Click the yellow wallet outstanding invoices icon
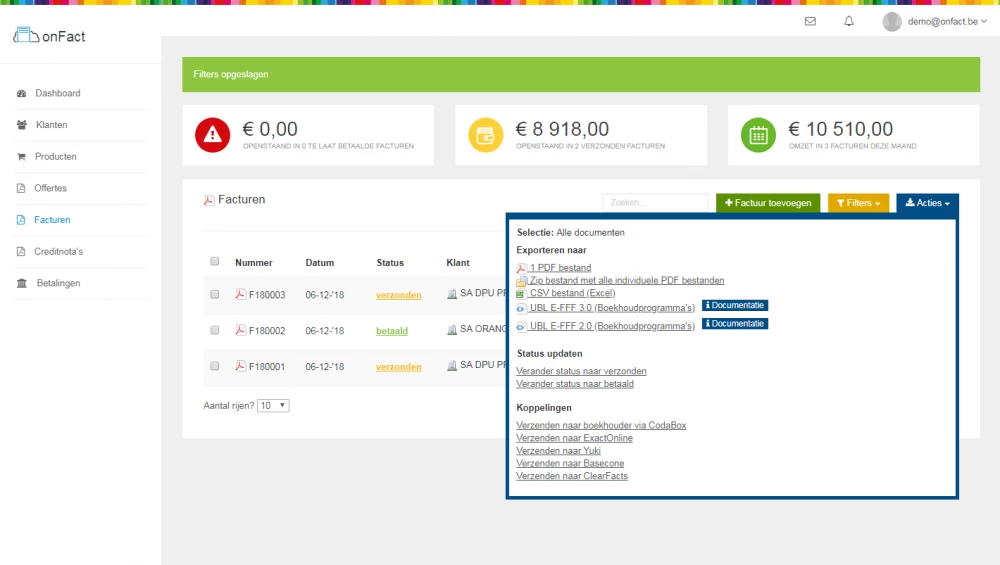Viewport: 1000px width, 565px height. tap(486, 135)
